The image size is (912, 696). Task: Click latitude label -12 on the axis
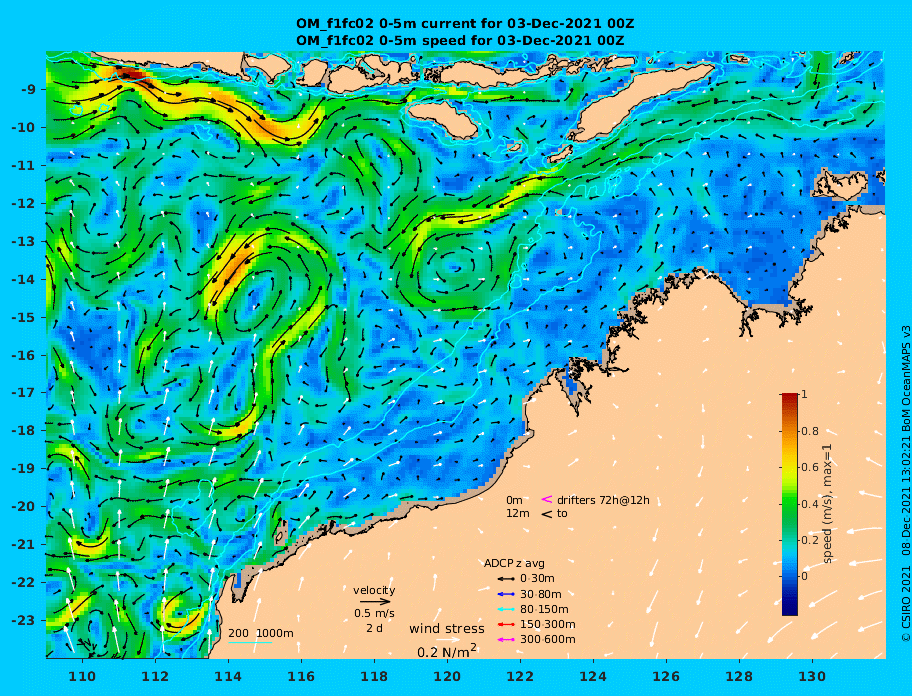coord(23,204)
